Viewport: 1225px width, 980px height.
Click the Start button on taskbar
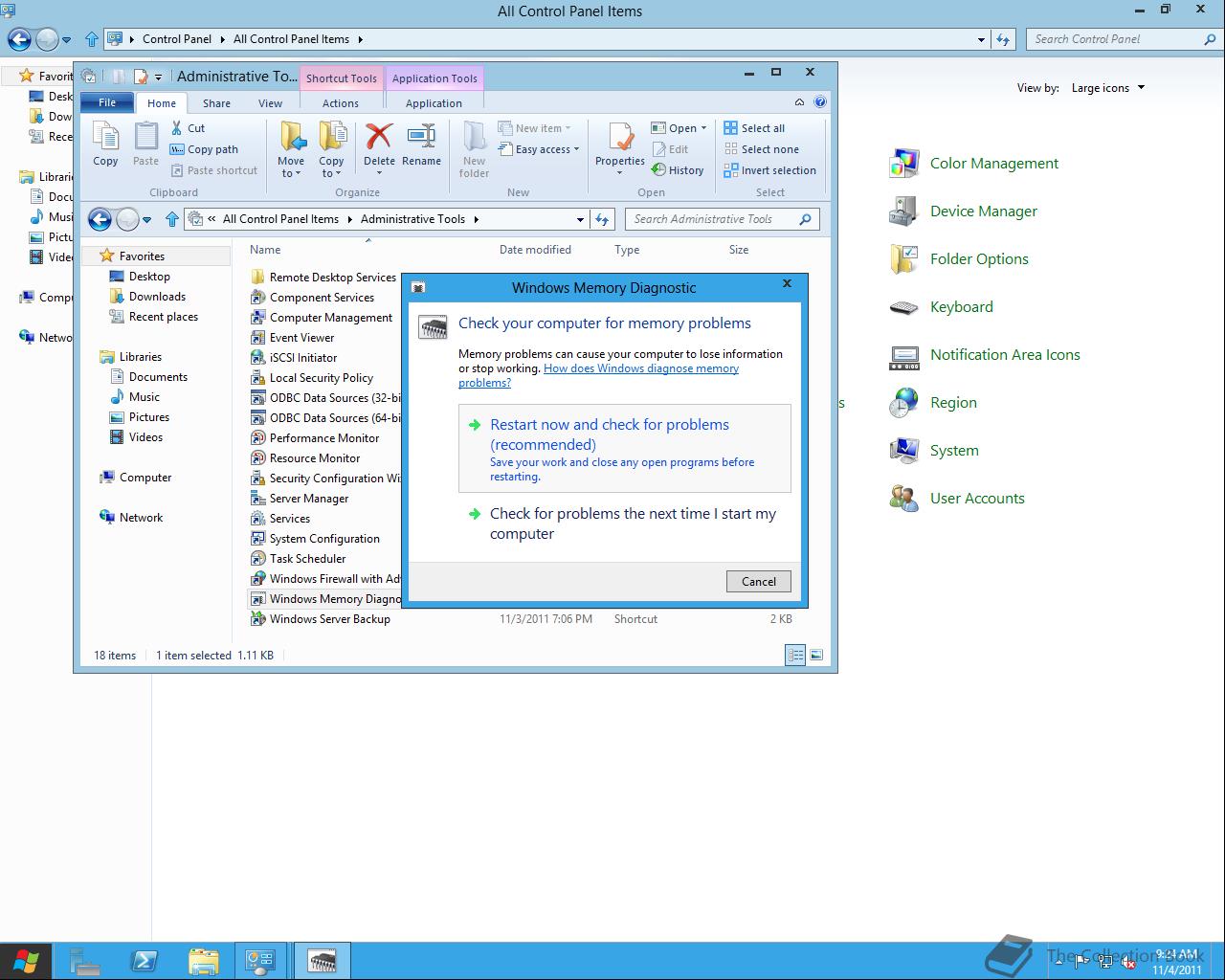[26, 961]
